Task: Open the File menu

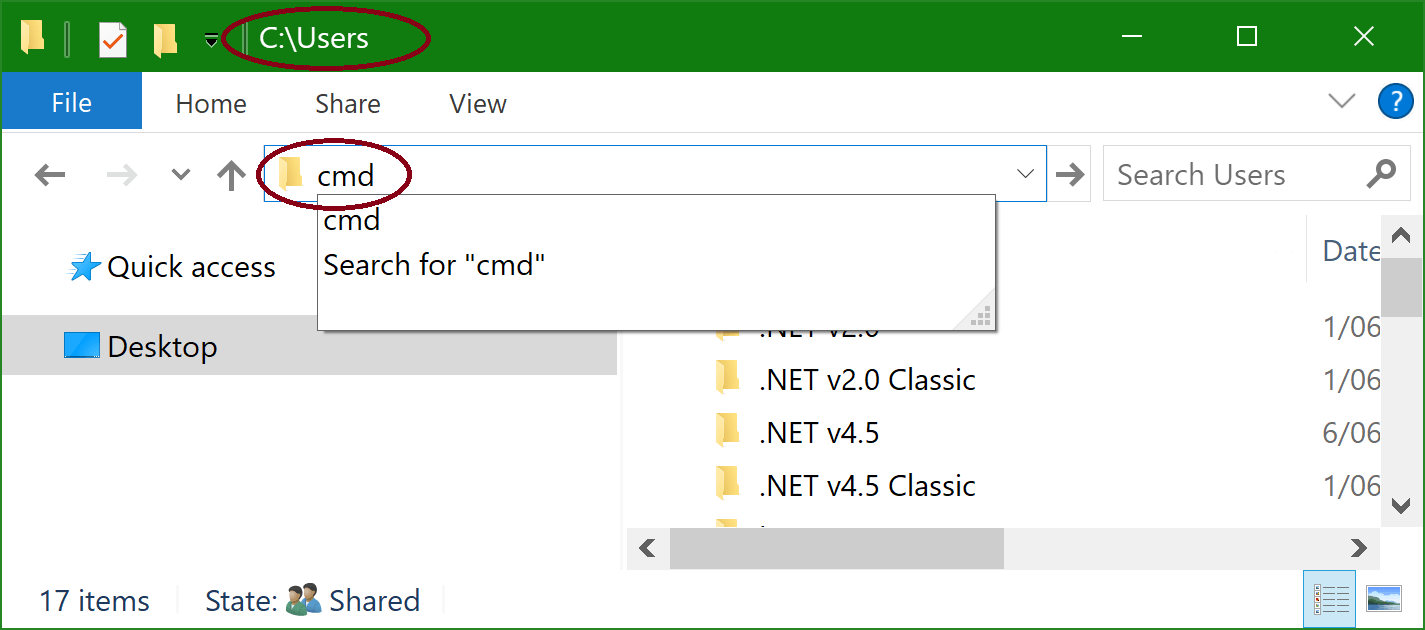Action: click(71, 103)
